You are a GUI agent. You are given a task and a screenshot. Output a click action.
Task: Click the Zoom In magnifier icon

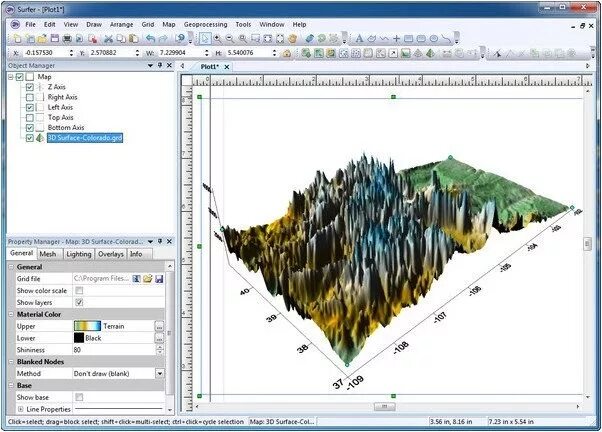217,38
